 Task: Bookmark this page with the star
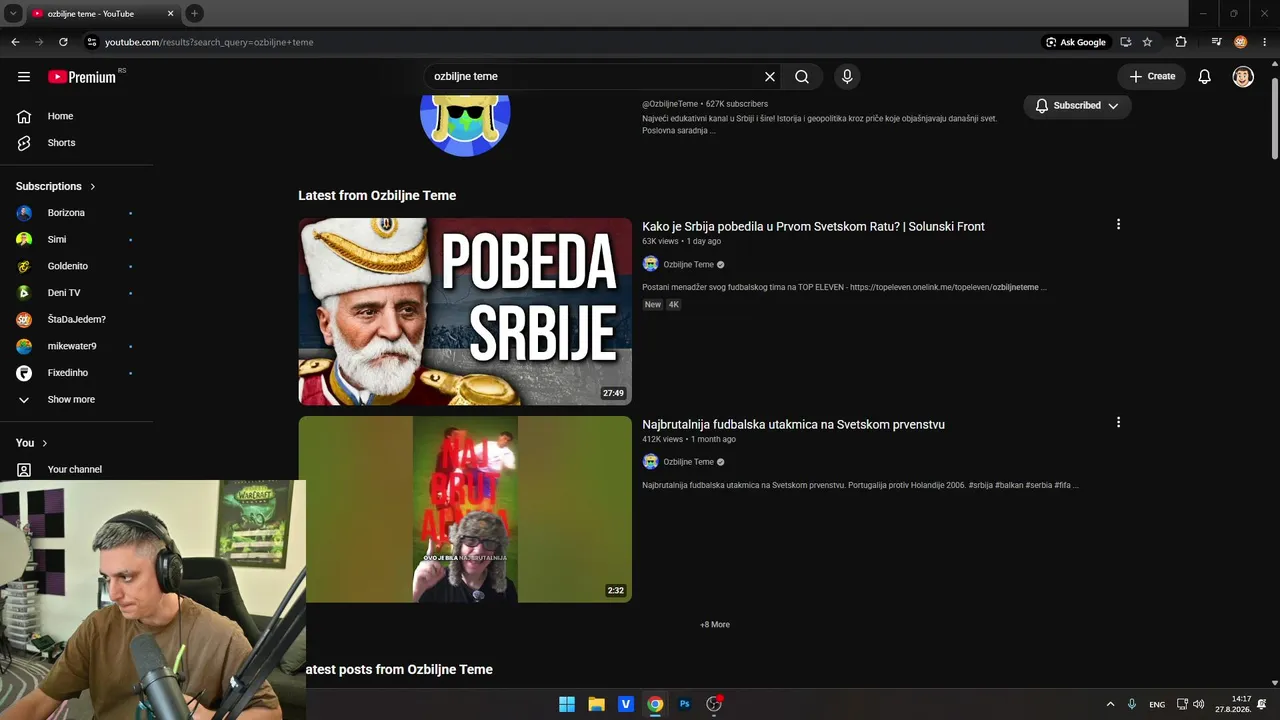1147,42
